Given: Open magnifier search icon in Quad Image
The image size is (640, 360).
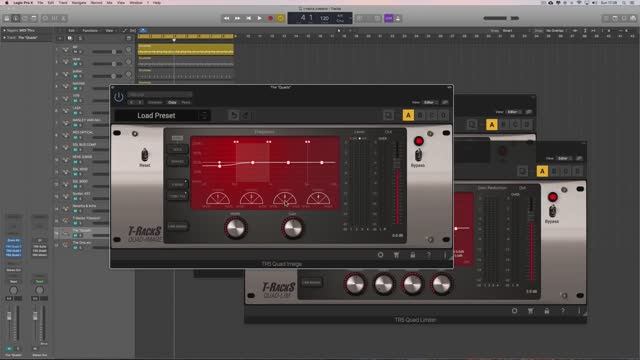Looking at the screenshot, I should click(x=388, y=116).
